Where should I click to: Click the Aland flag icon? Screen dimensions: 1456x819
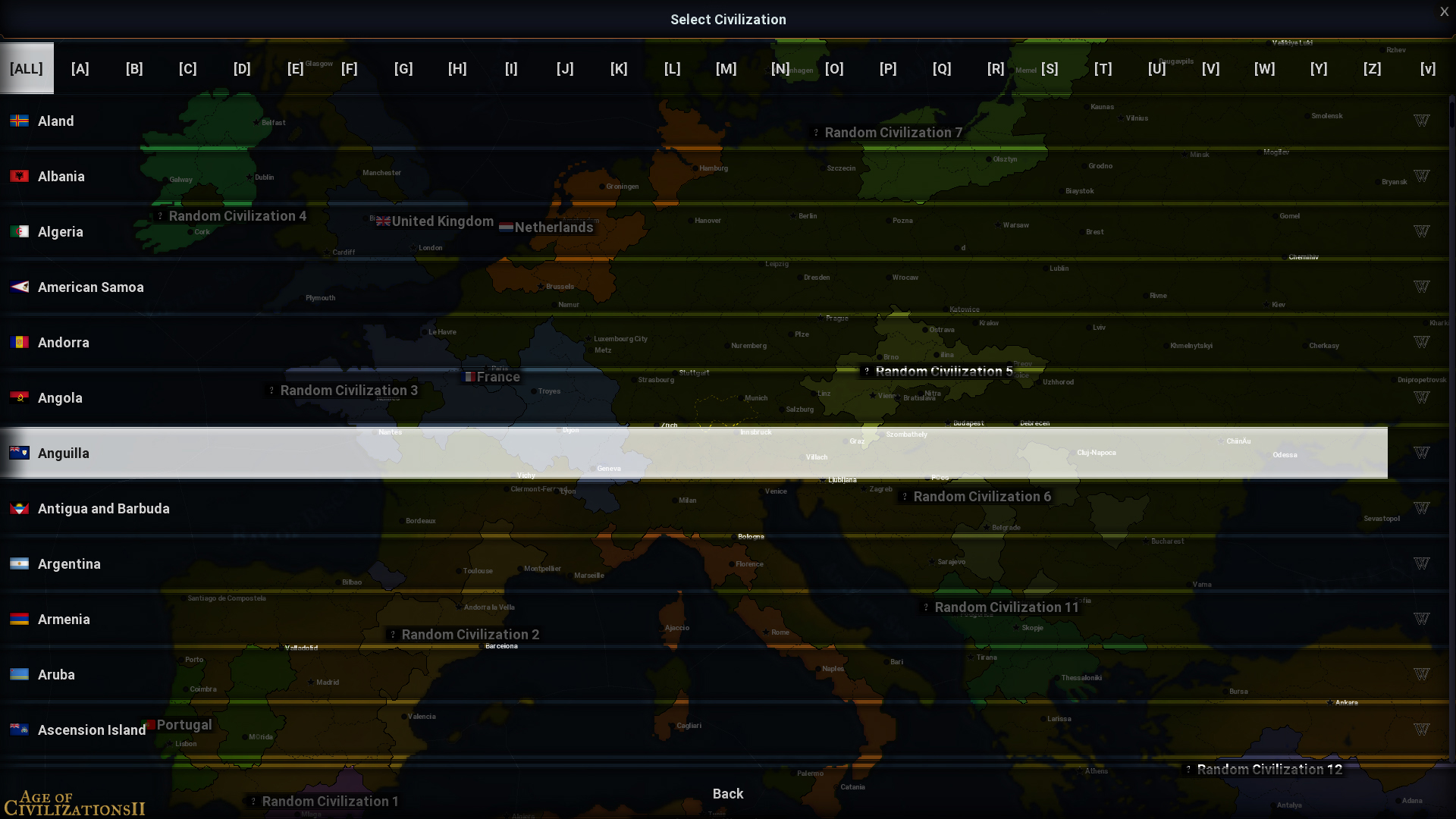[19, 121]
